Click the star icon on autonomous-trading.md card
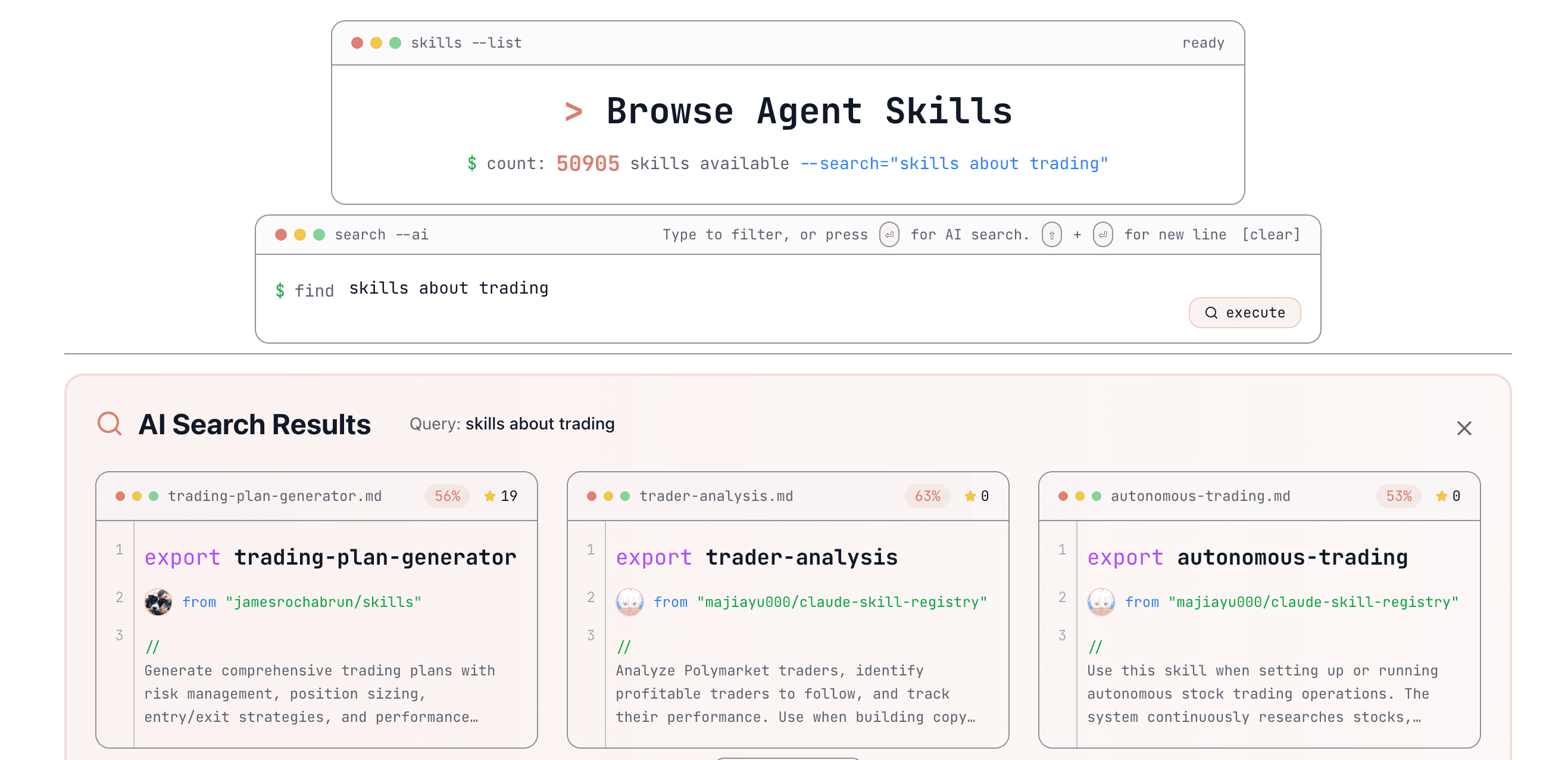1568x760 pixels. 1441,496
